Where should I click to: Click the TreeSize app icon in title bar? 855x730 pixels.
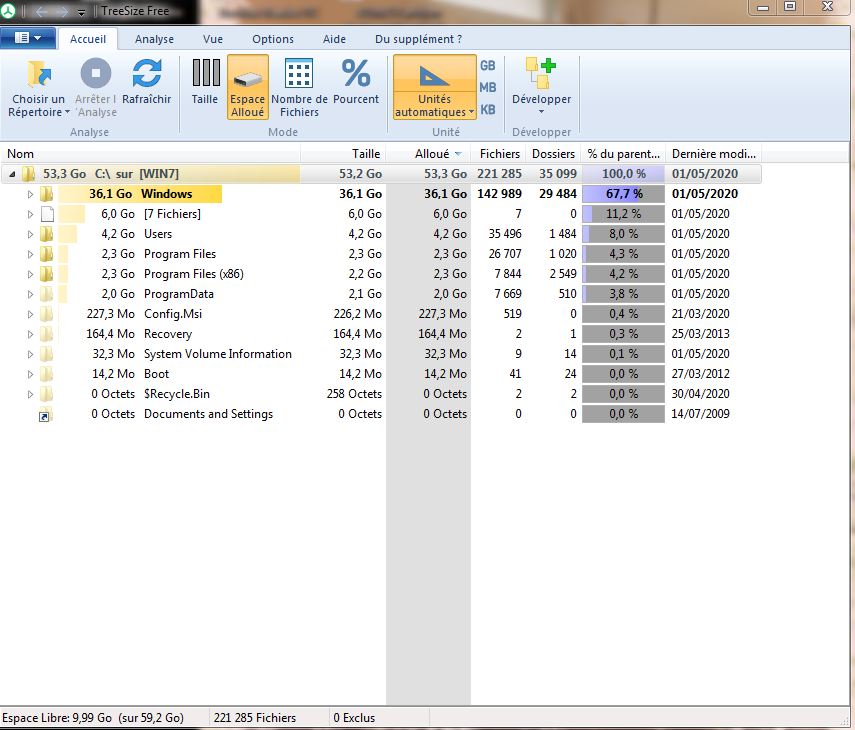pos(8,10)
